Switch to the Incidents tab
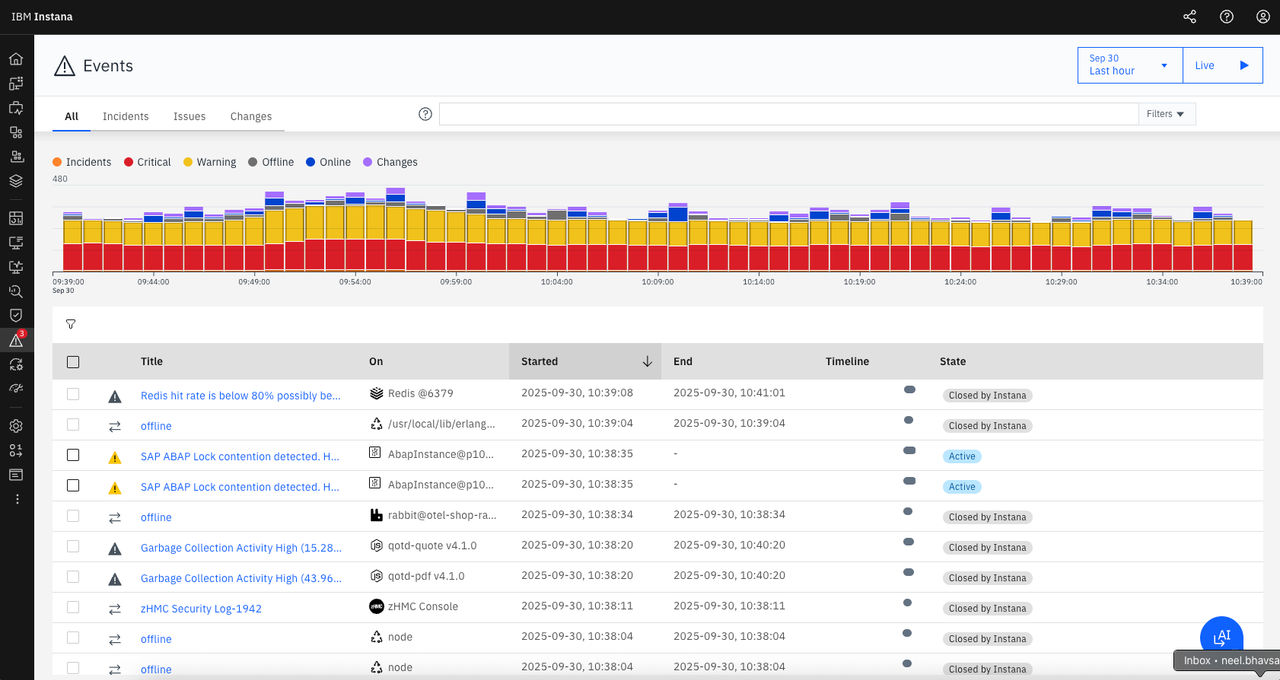 (126, 116)
